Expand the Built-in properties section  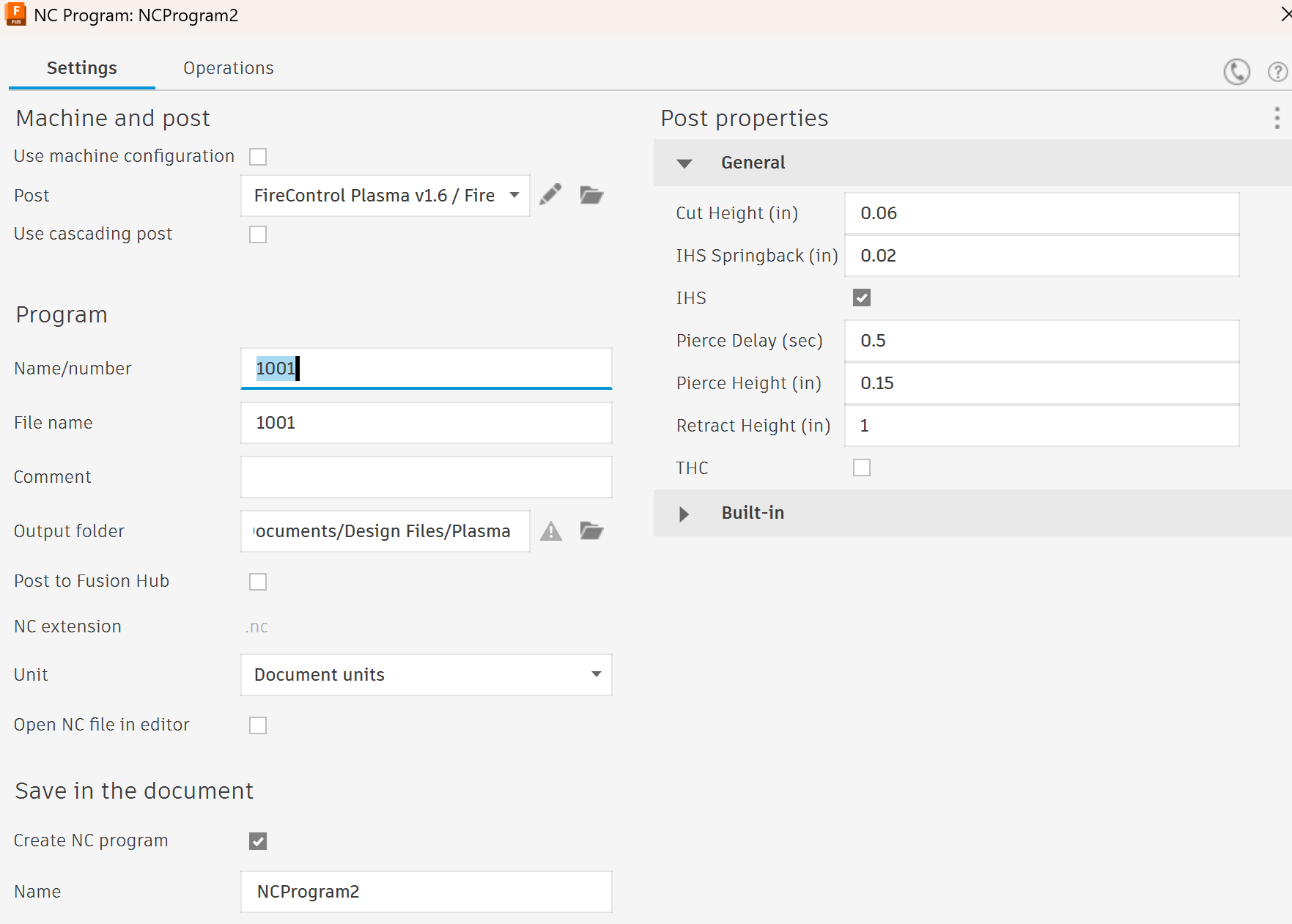684,514
